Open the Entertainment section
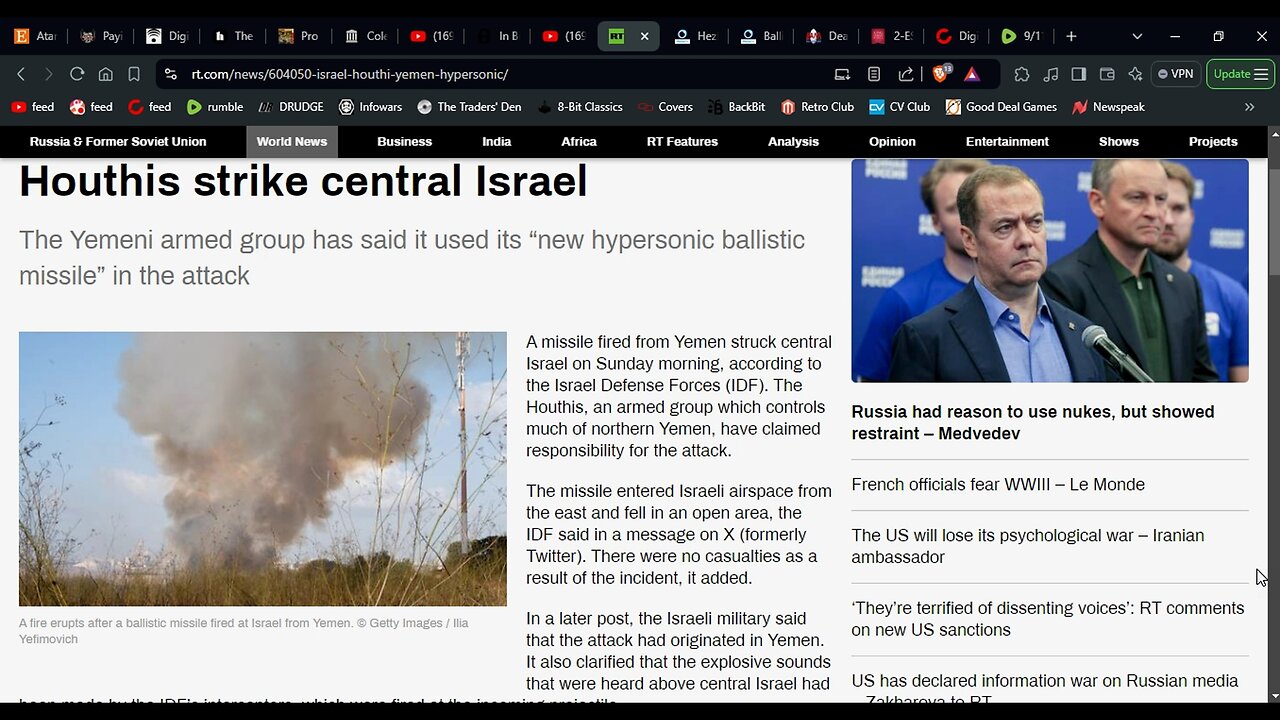 pos(1007,142)
